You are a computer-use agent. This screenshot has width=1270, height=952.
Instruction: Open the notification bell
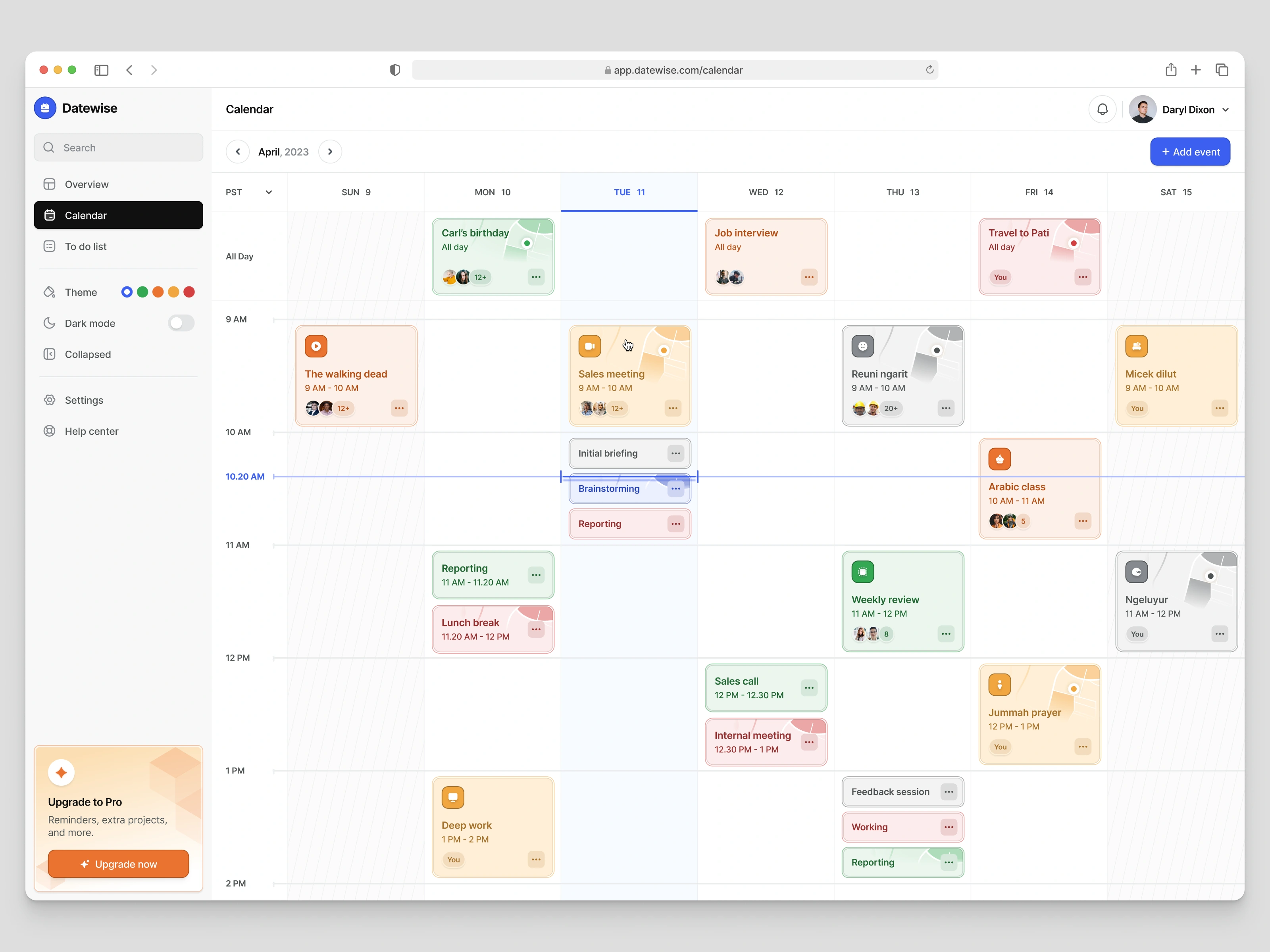click(1103, 109)
